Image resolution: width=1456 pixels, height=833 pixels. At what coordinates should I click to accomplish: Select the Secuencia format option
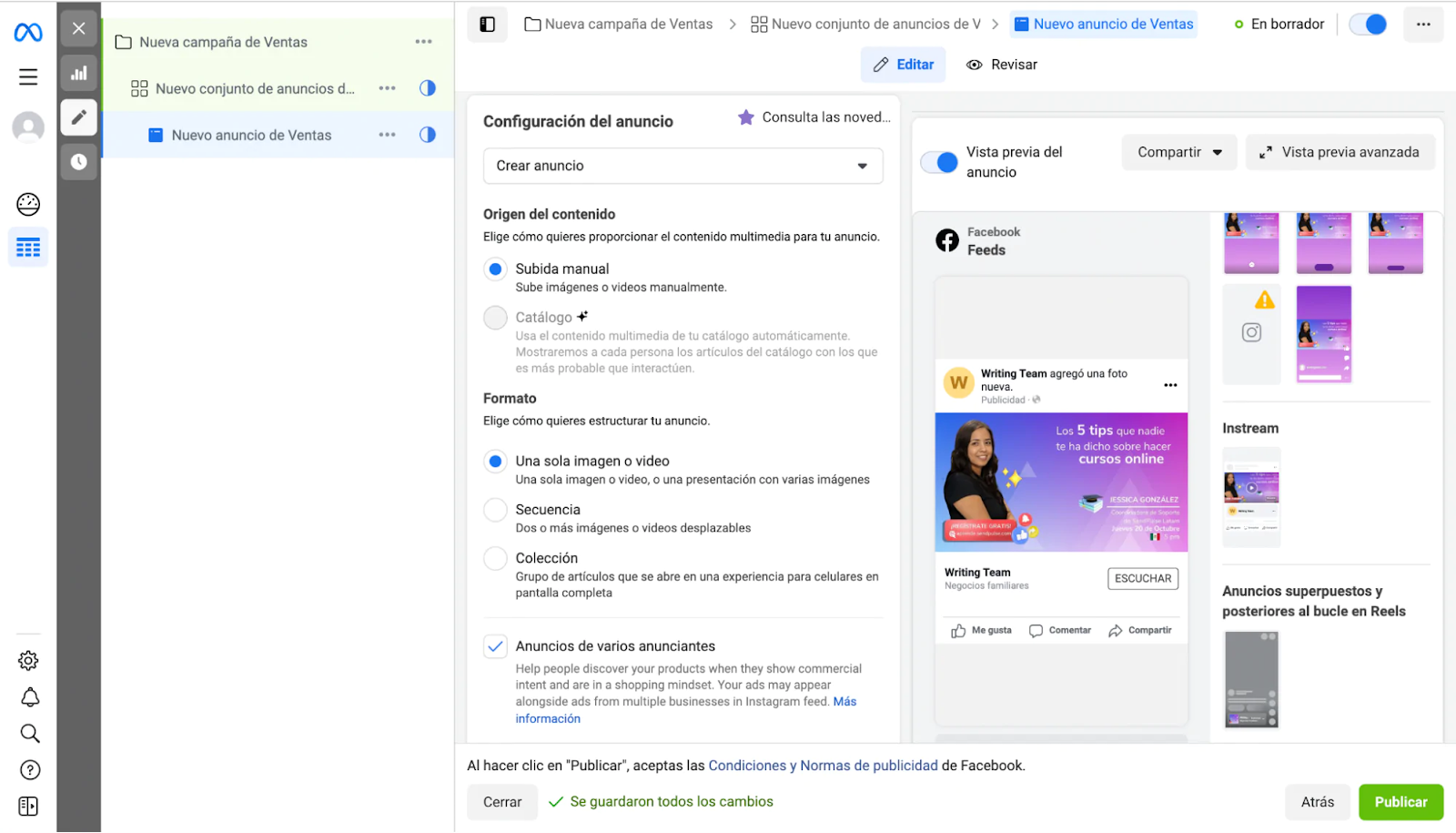click(496, 510)
